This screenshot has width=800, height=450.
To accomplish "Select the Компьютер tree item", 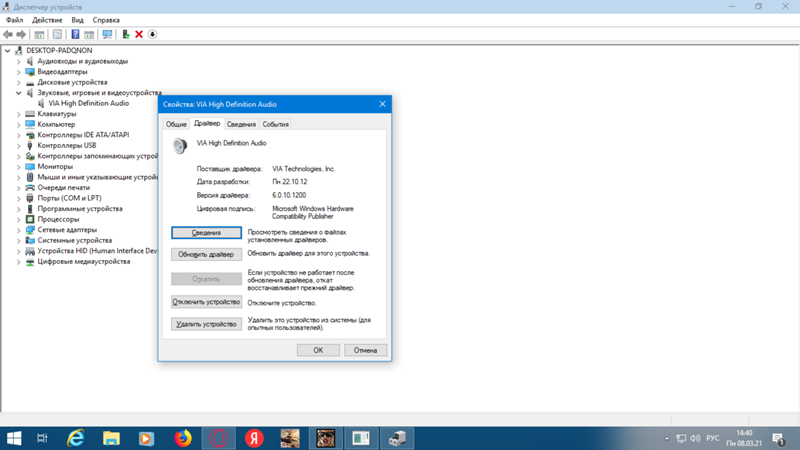I will (56, 124).
